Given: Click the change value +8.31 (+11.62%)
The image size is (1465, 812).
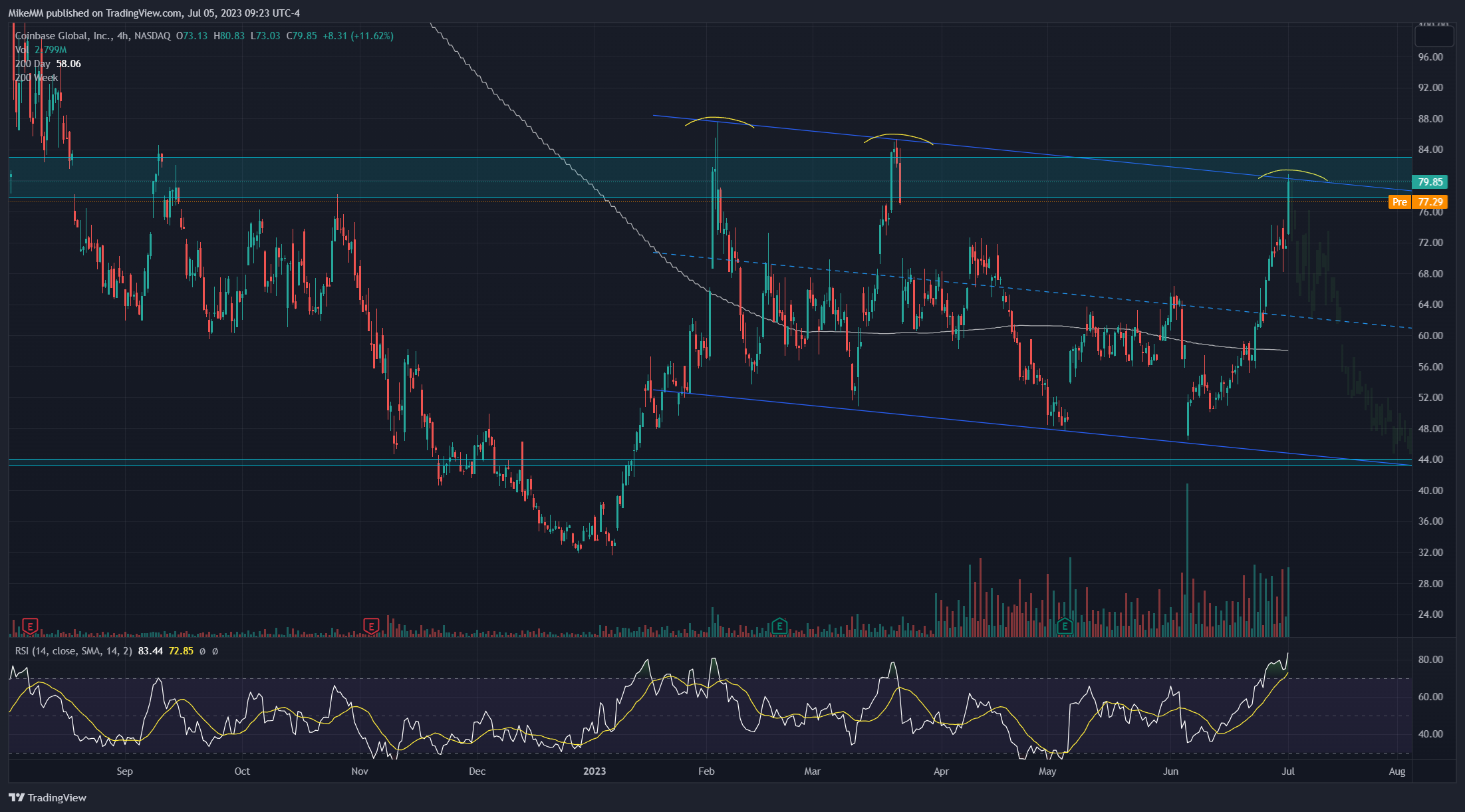Looking at the screenshot, I should (358, 36).
